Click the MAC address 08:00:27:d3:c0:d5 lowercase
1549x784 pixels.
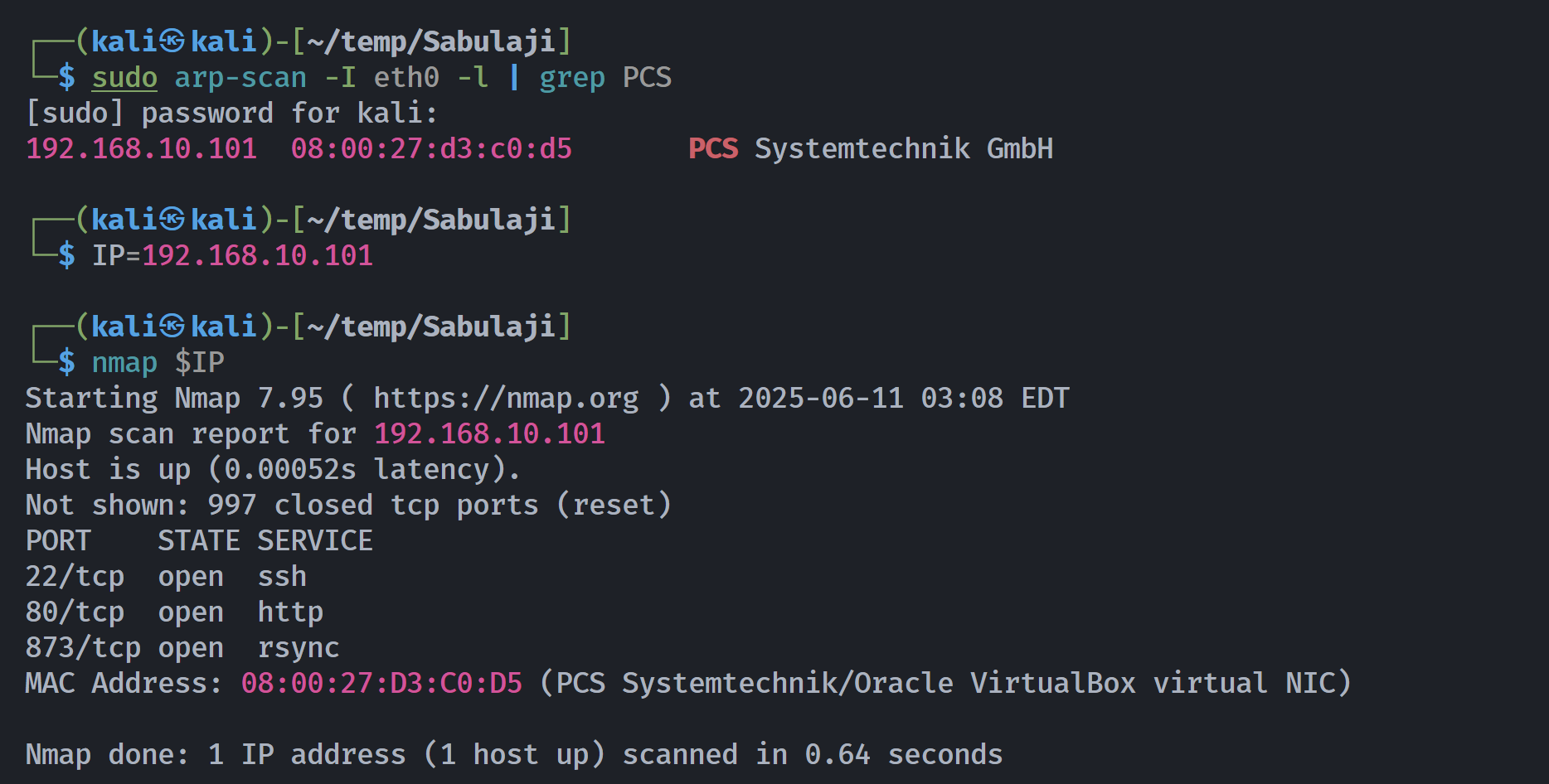click(431, 149)
